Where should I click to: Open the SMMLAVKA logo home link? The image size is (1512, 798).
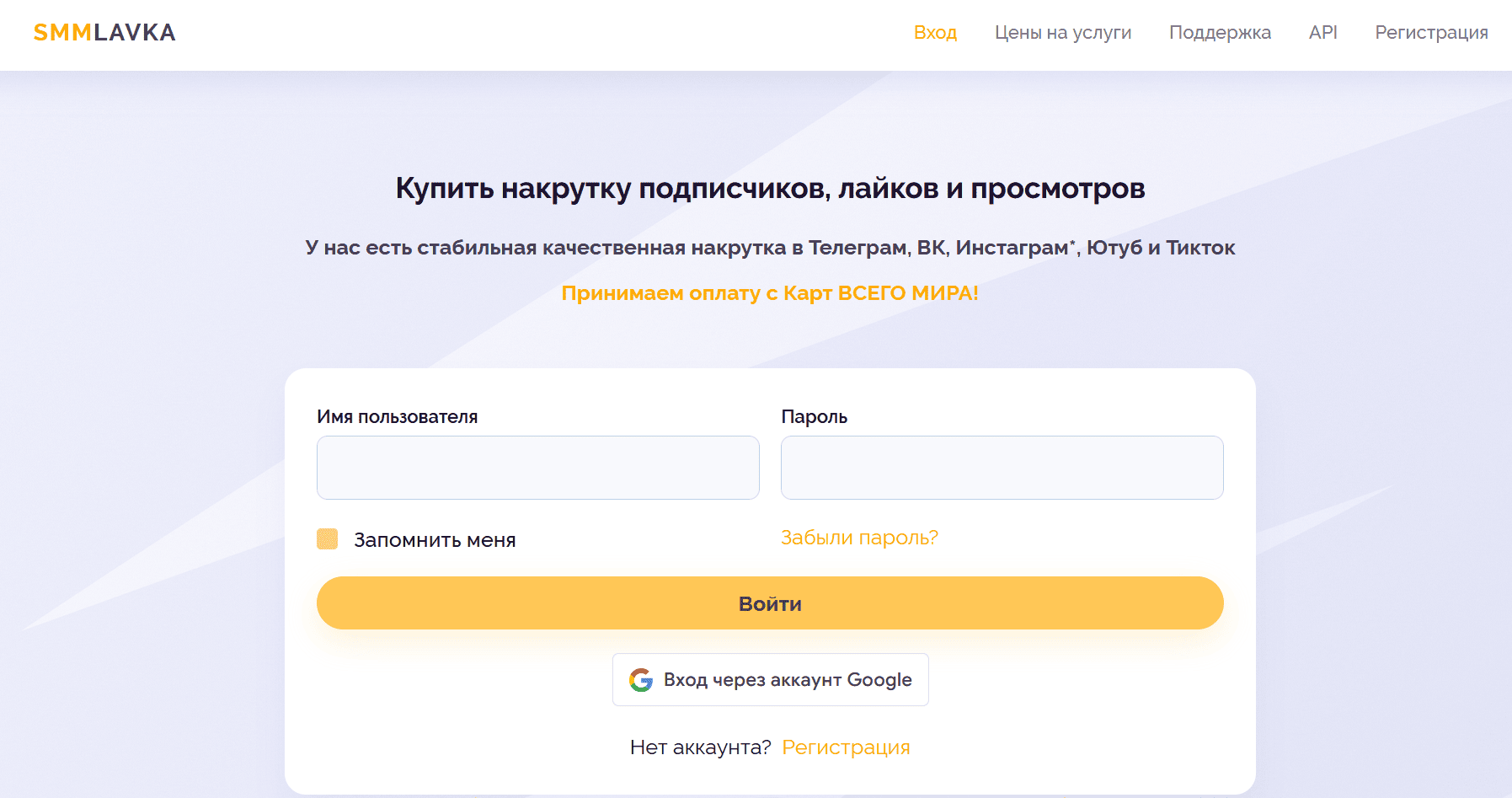pos(104,33)
